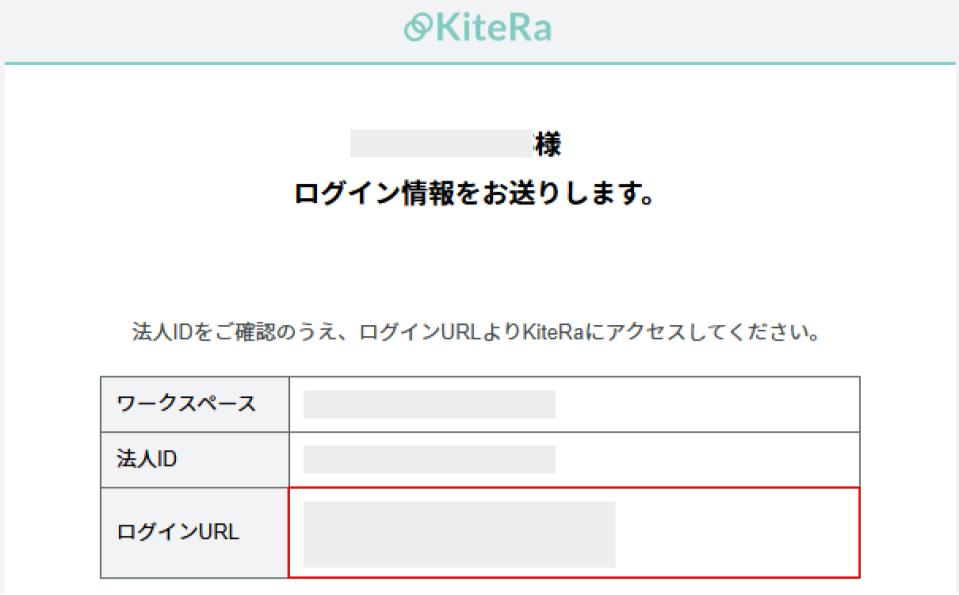
Task: Open the redacted ログインURL link
Action: (x=459, y=534)
